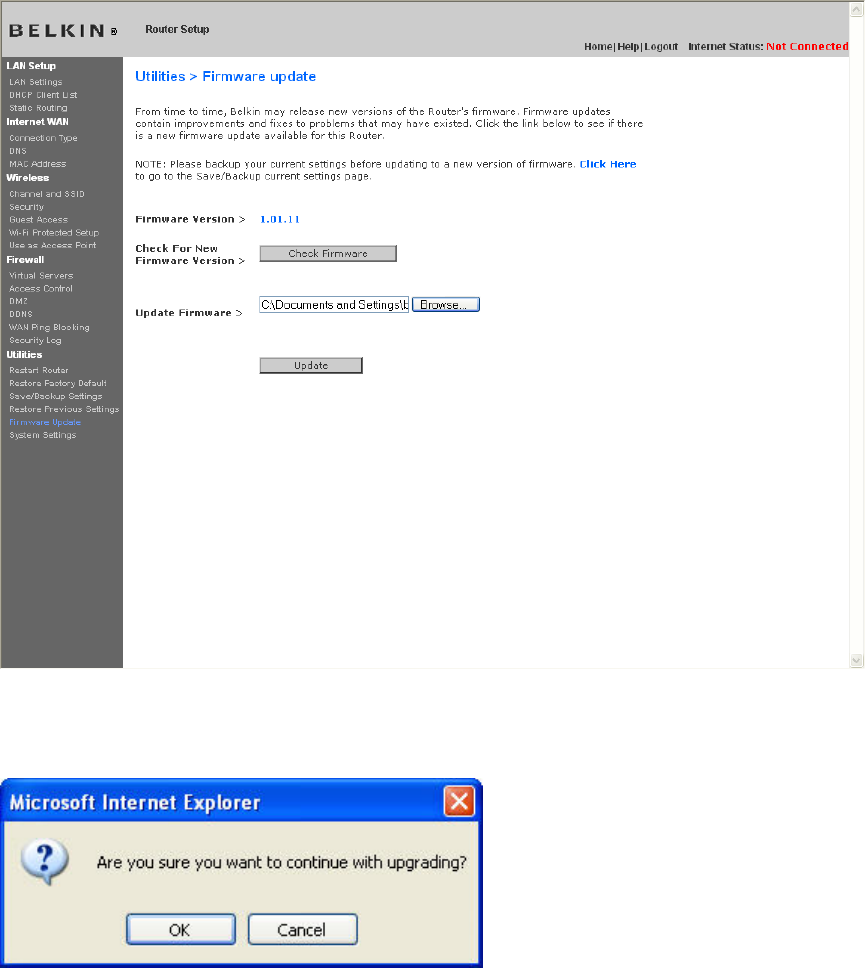Click the Utilities sidebar heading

click(x=24, y=355)
